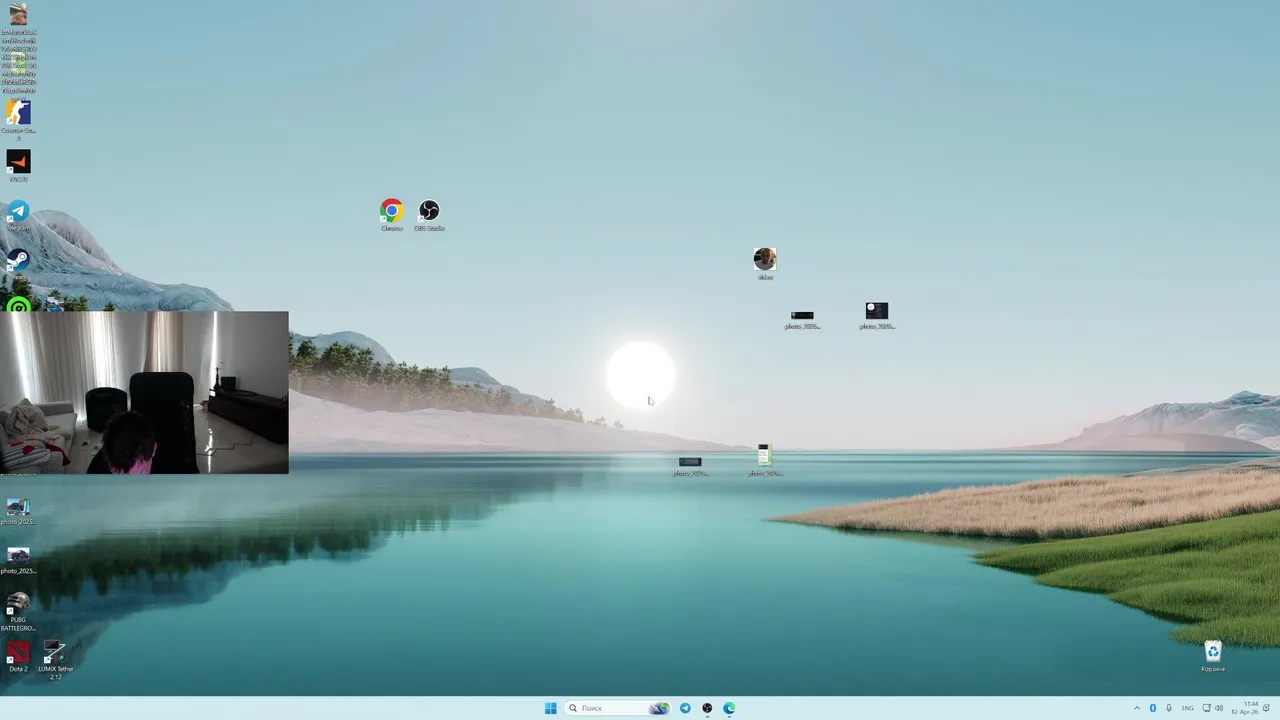
Task: Select the tall white-green photo file icon
Action: coord(764,459)
